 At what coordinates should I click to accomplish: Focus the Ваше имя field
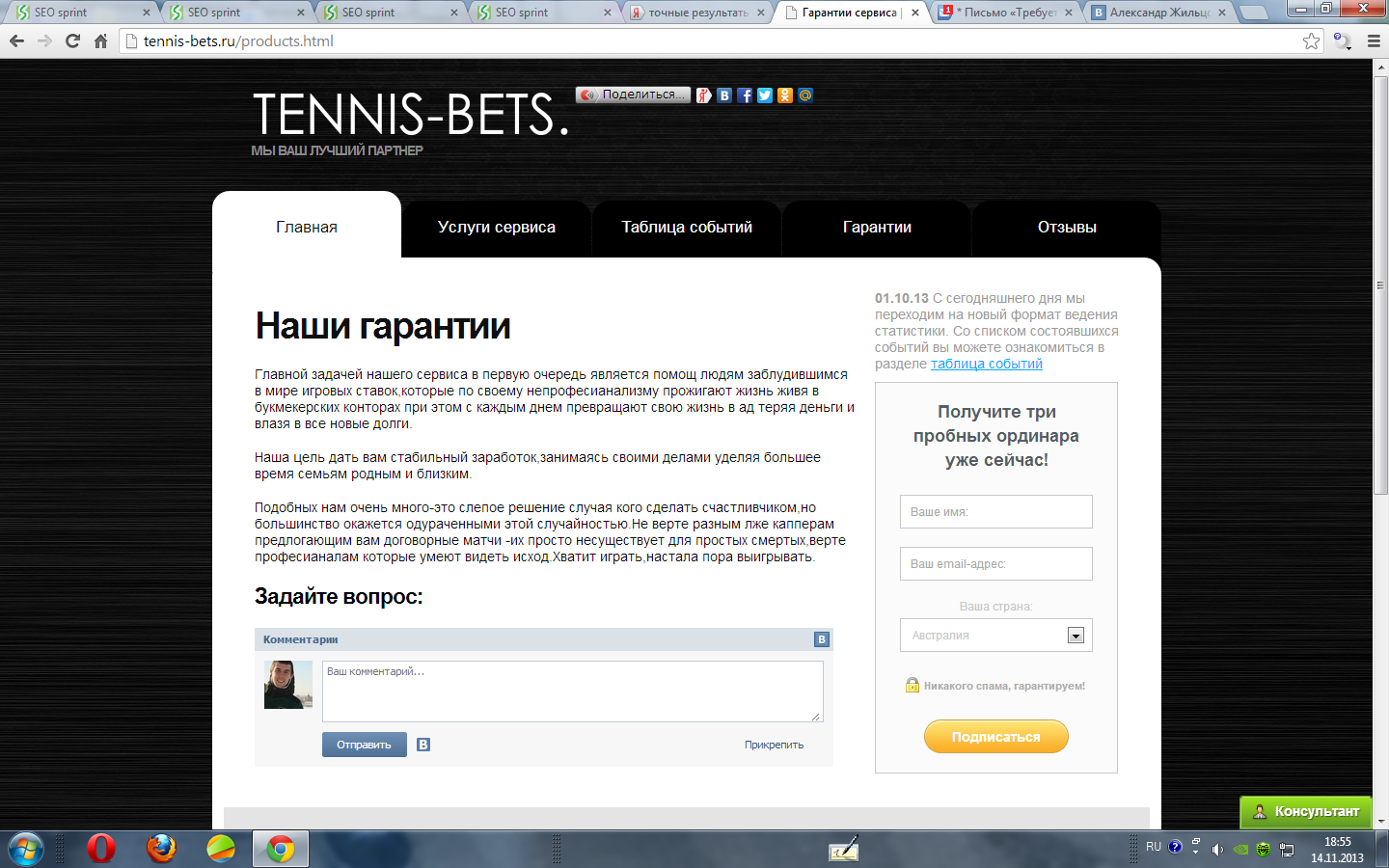point(996,512)
